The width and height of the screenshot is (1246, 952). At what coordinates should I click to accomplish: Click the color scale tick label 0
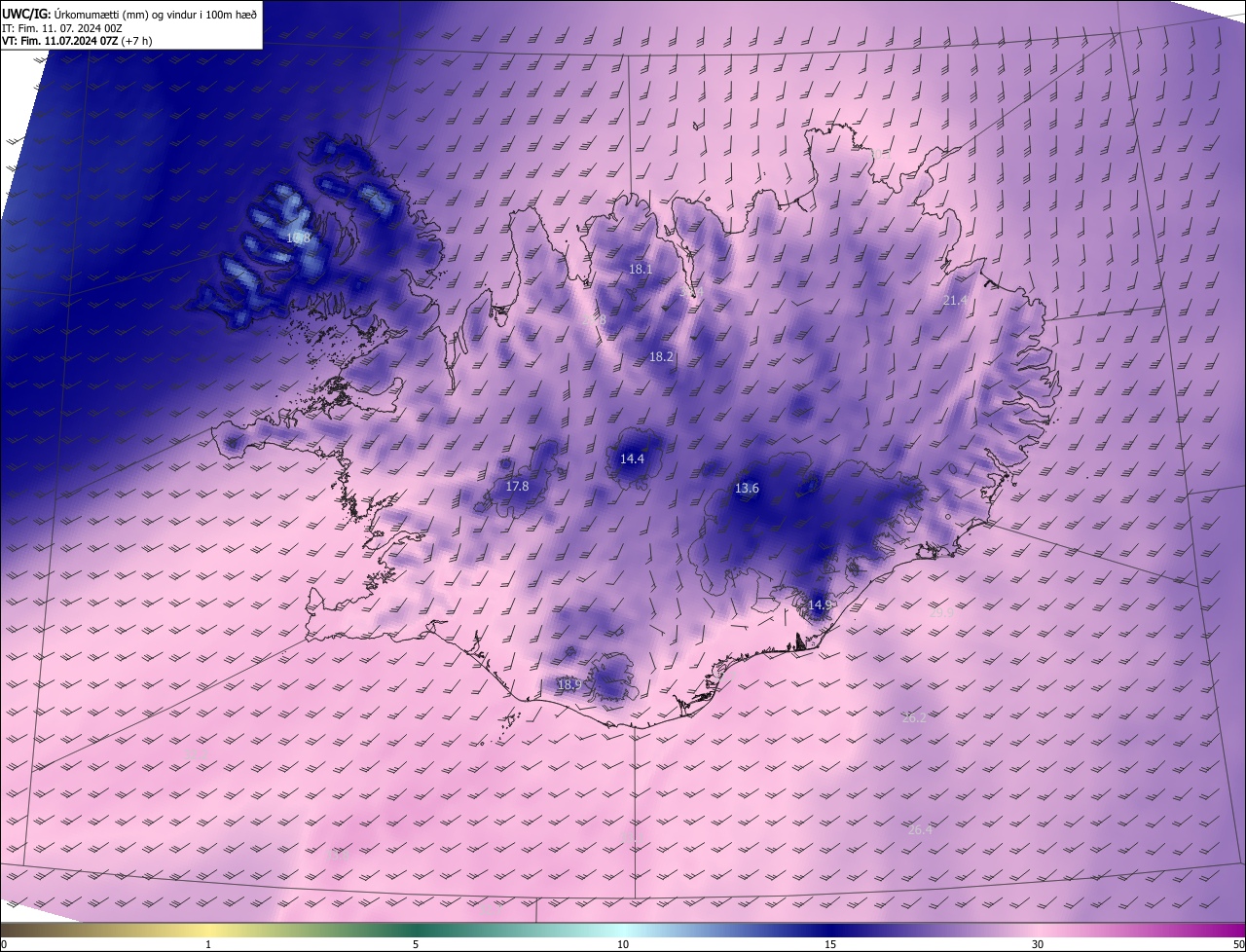[4, 944]
